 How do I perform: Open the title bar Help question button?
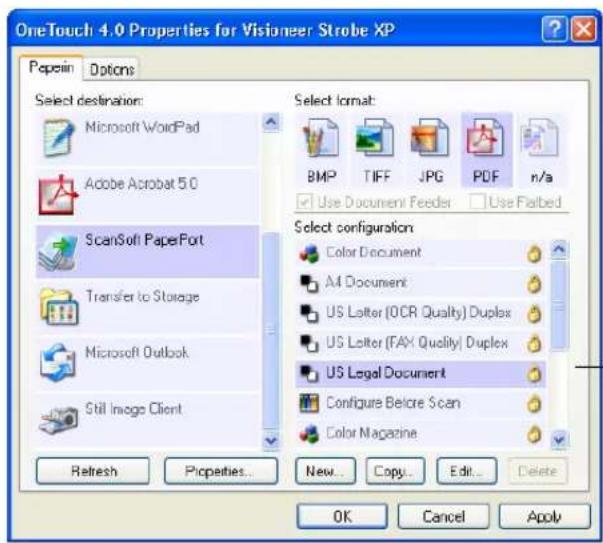pos(554,29)
